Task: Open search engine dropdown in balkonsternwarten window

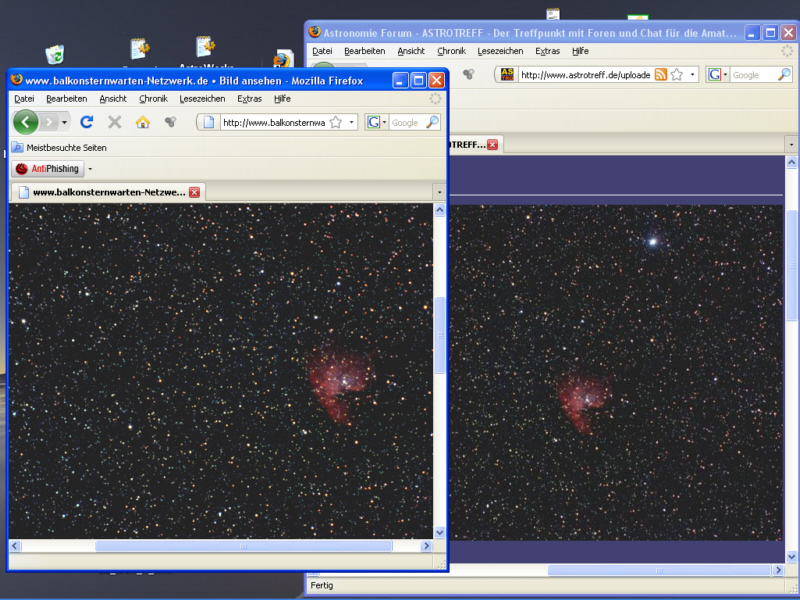Action: pos(376,122)
